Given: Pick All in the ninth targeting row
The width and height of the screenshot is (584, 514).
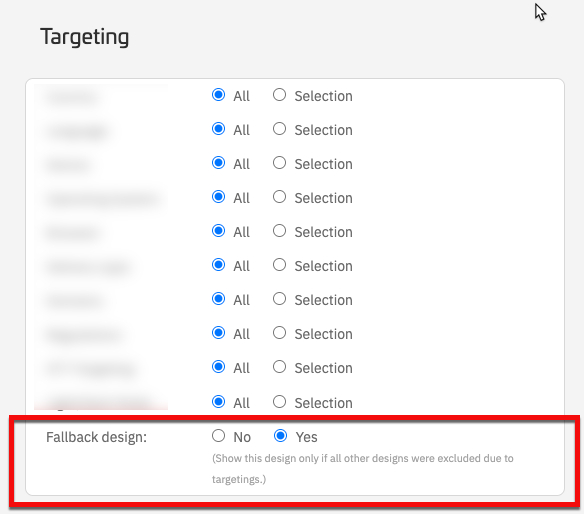Looking at the screenshot, I should click(218, 367).
